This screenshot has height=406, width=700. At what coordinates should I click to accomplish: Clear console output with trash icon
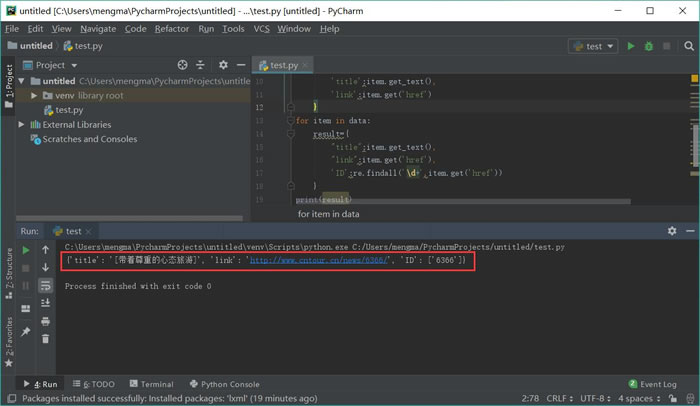pos(45,338)
